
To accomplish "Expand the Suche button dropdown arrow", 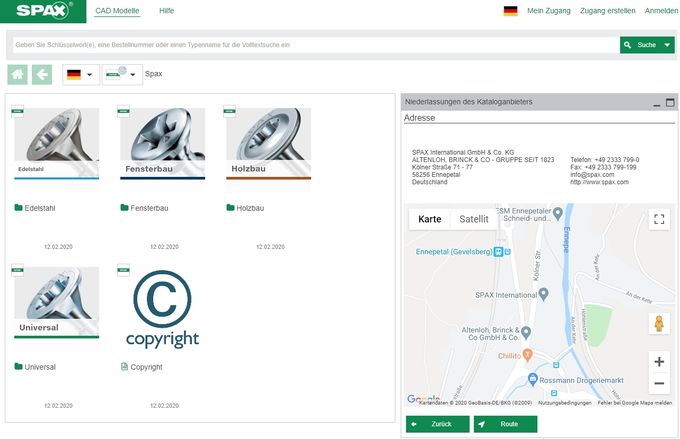I will (x=667, y=45).
